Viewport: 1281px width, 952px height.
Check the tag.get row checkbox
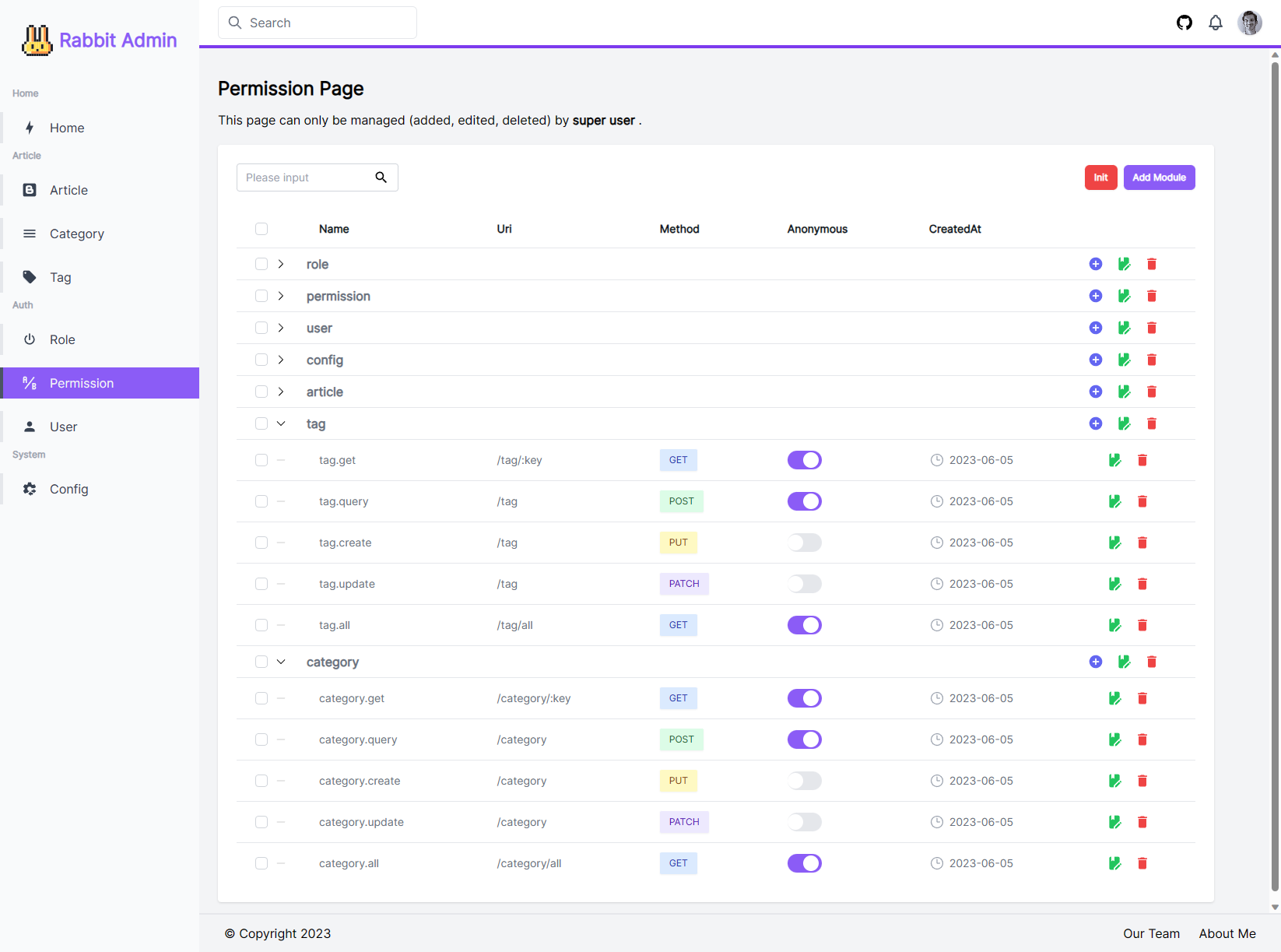coord(261,460)
